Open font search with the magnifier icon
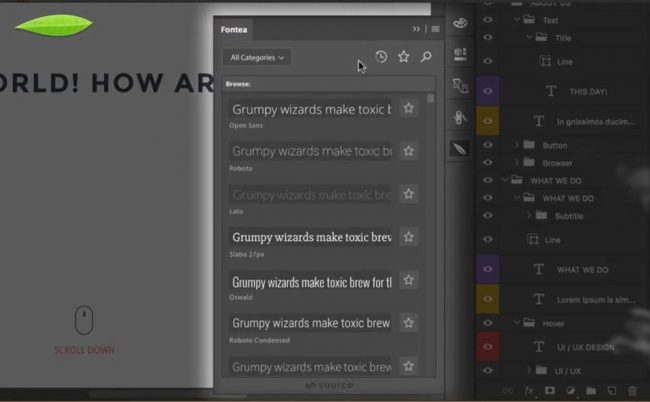The image size is (650, 402). (x=426, y=57)
